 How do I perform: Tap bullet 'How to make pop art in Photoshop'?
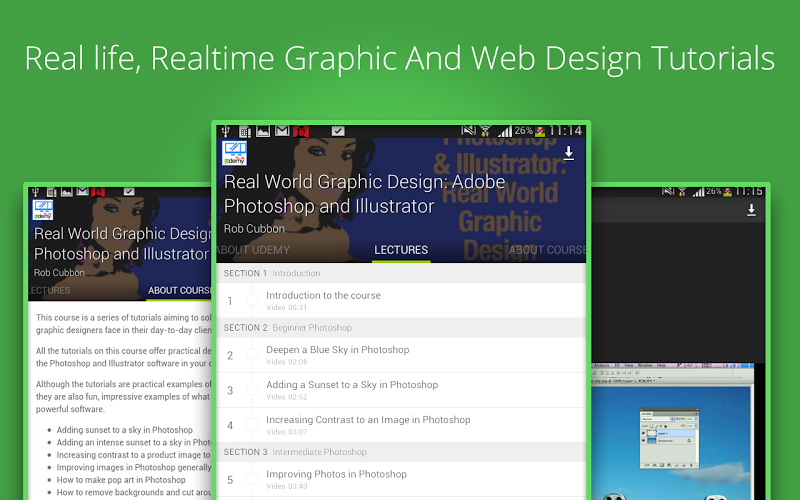121,480
